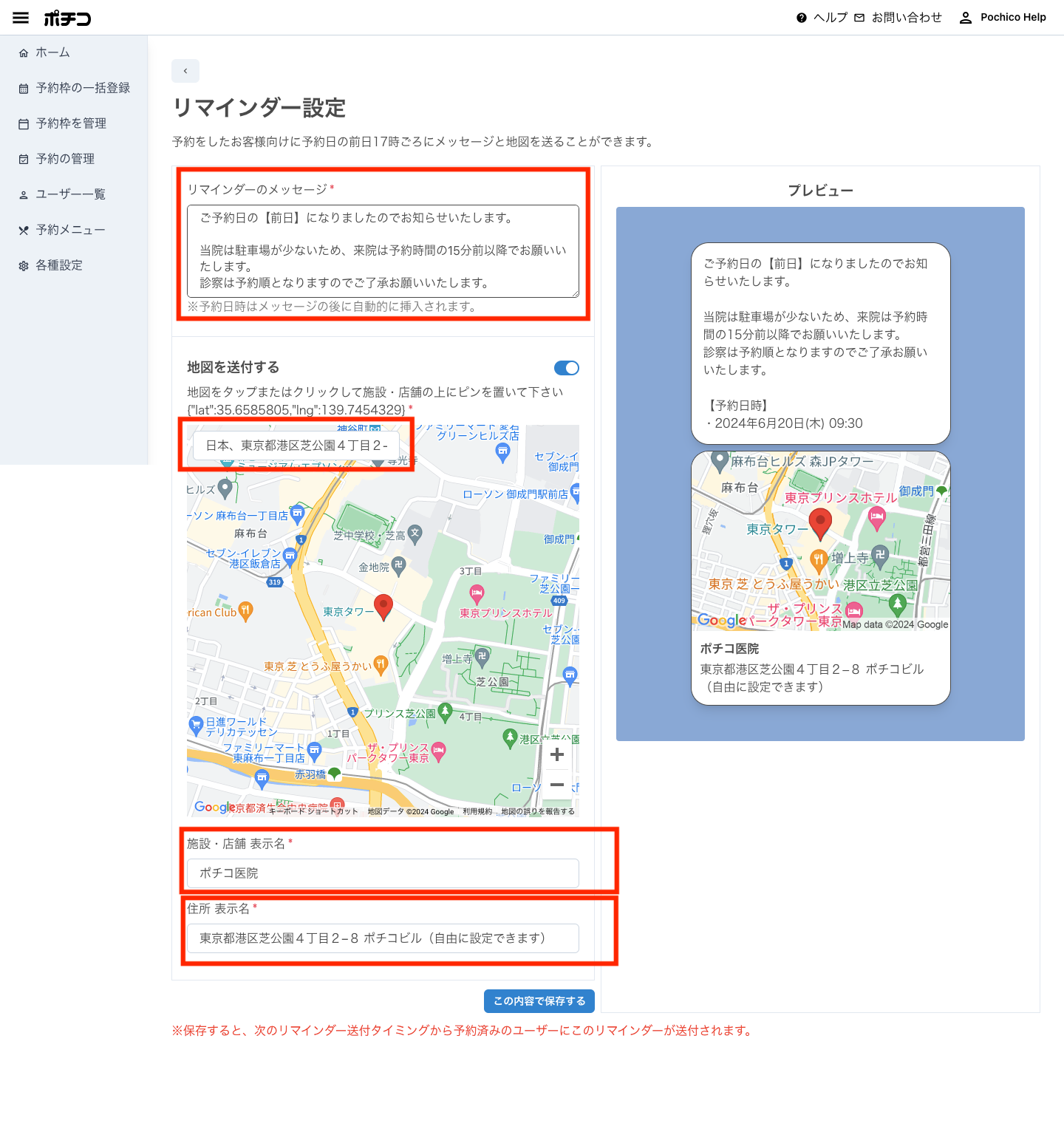Click the 利用規約 link on the map
The width and height of the screenshot is (1064, 1146).
coord(477,811)
